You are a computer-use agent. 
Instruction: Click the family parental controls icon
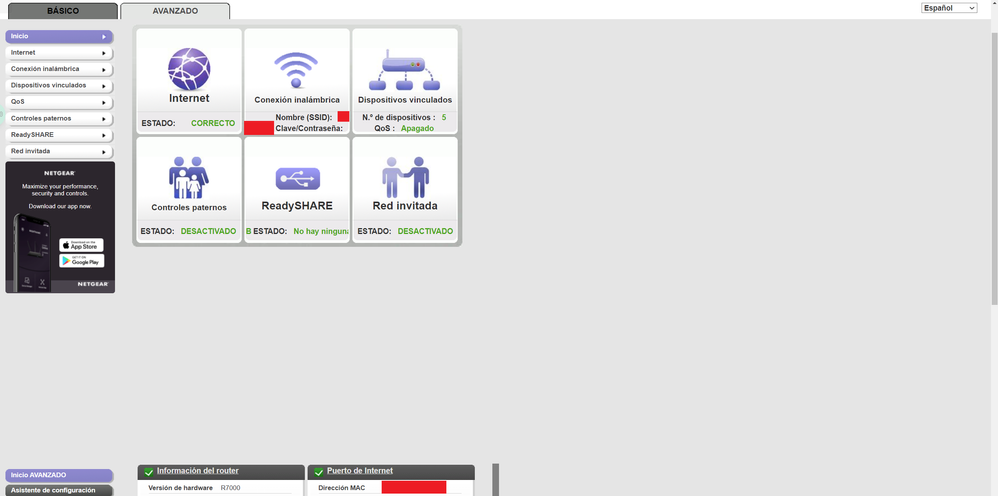tap(189, 178)
